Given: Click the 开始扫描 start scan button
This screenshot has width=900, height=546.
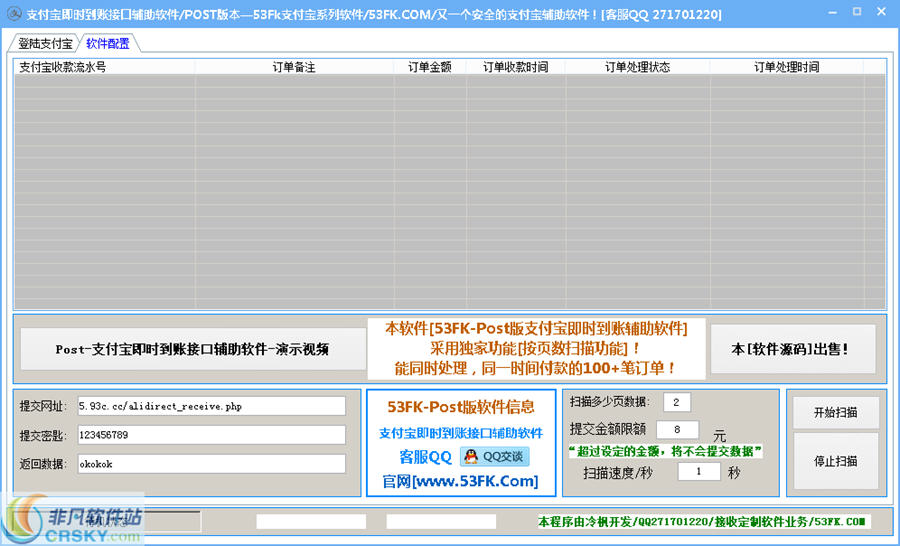Looking at the screenshot, I should pos(836,412).
